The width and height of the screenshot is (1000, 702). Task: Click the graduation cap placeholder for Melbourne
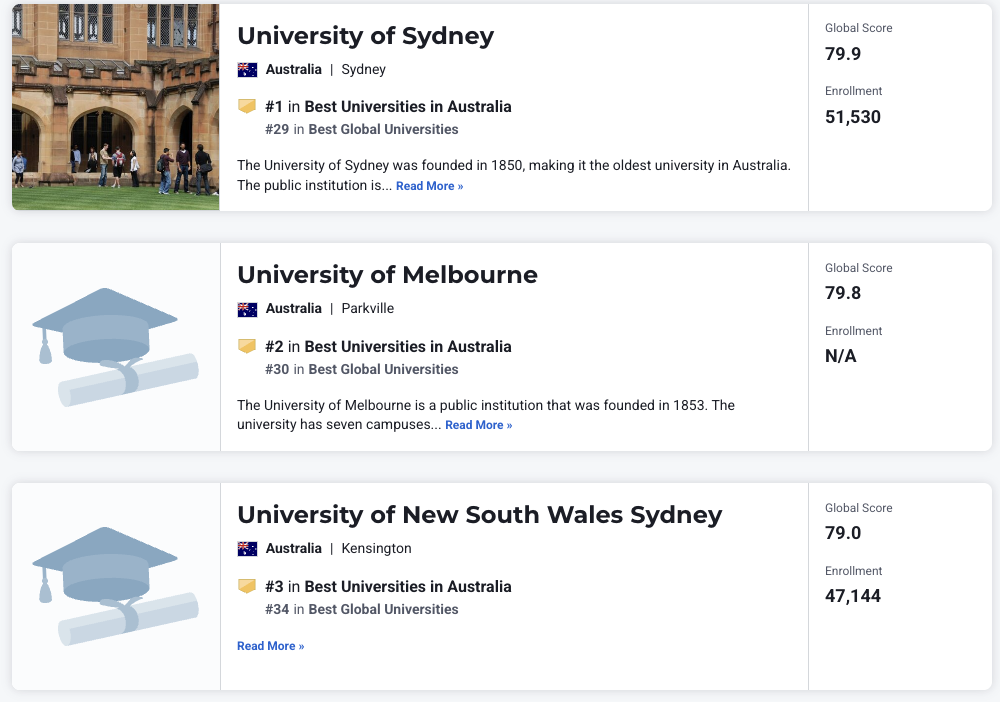115,346
